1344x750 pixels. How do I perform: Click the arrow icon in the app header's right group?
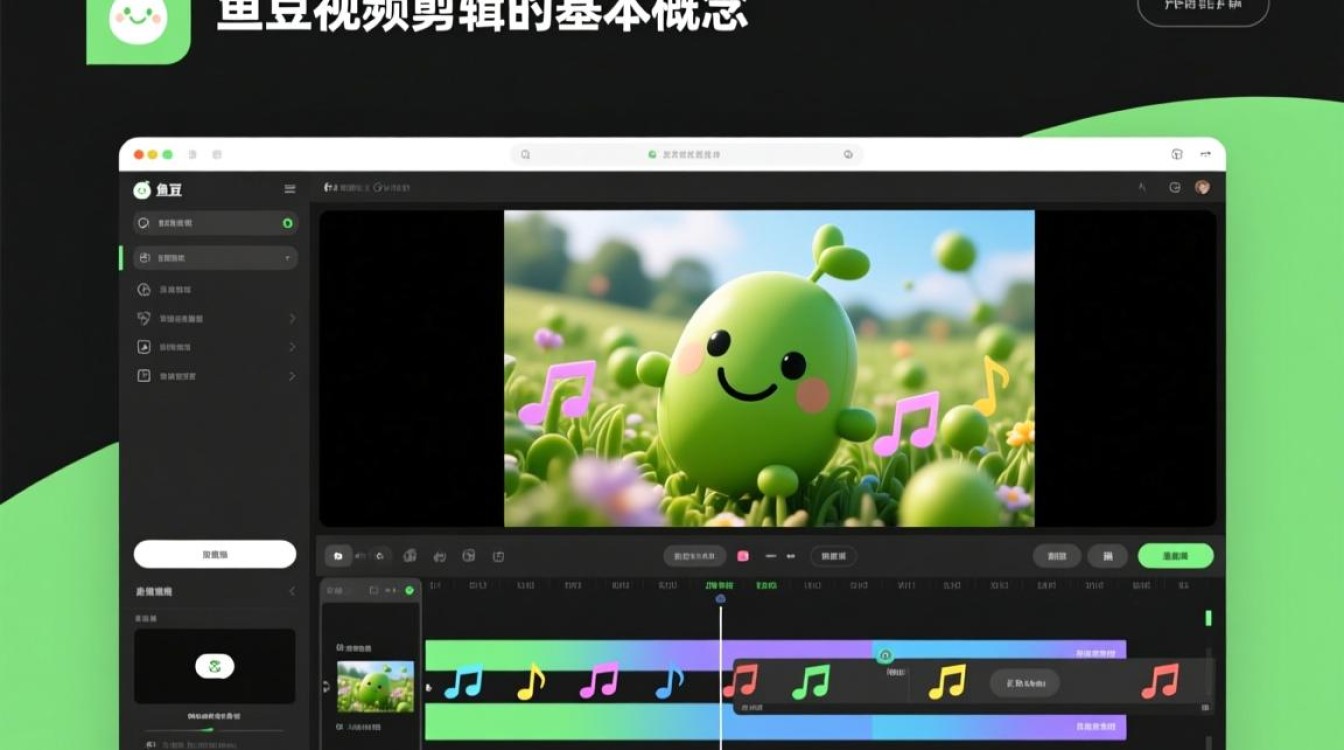(1143, 187)
